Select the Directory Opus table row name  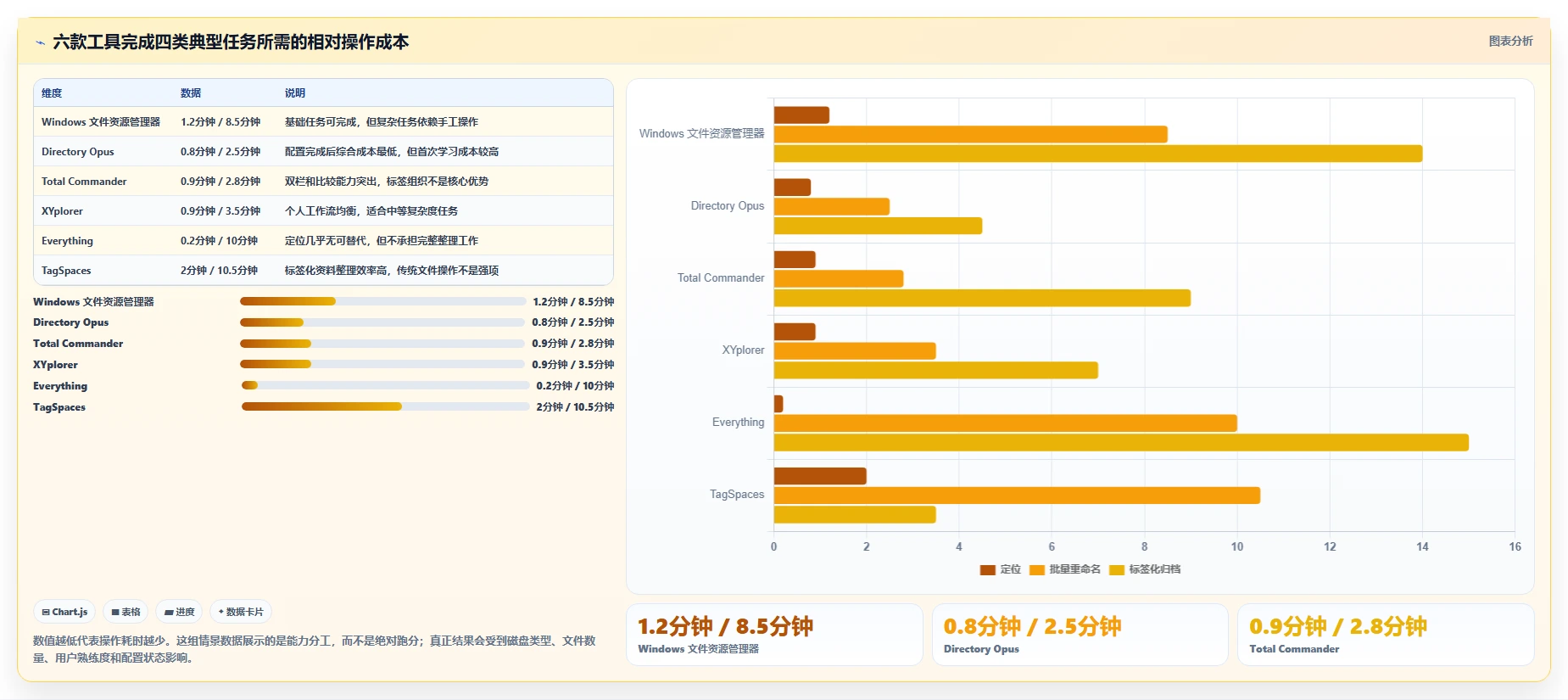point(78,152)
